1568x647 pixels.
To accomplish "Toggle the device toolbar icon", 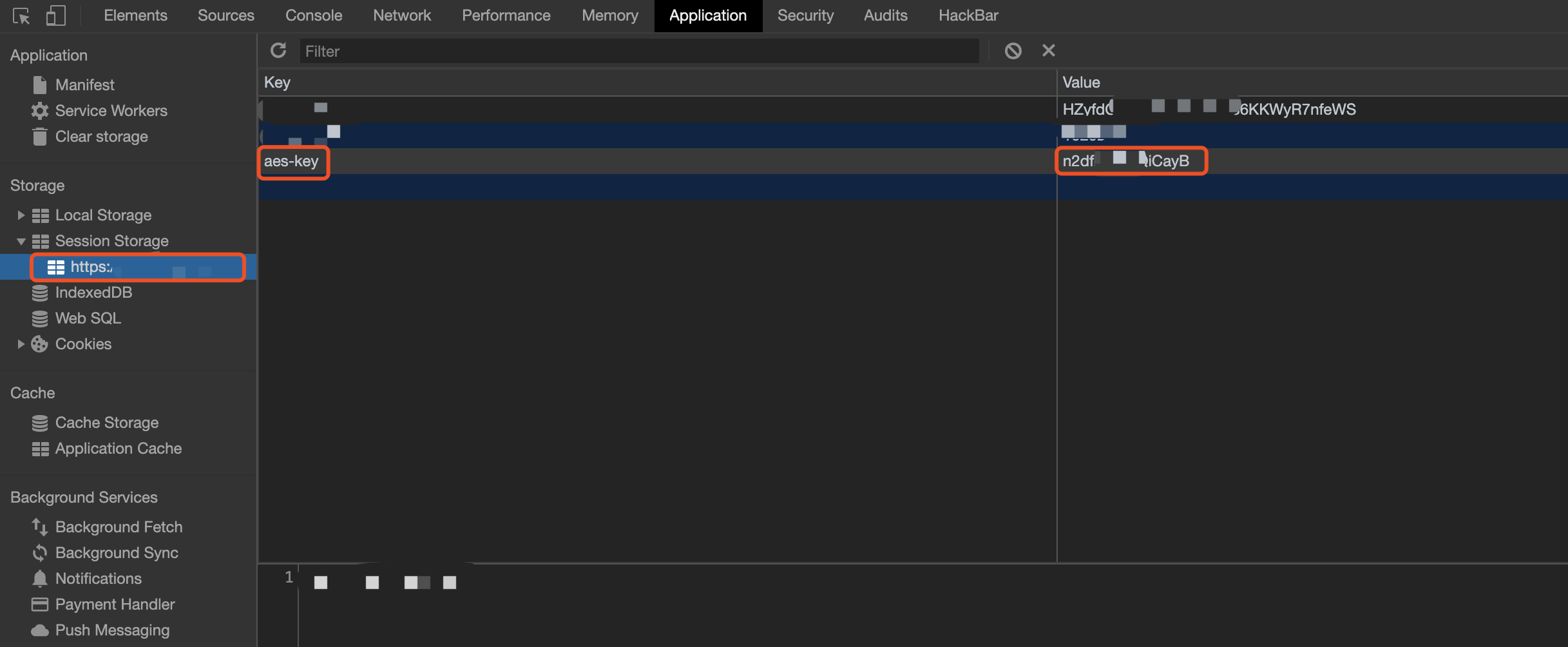I will pyautogui.click(x=56, y=16).
